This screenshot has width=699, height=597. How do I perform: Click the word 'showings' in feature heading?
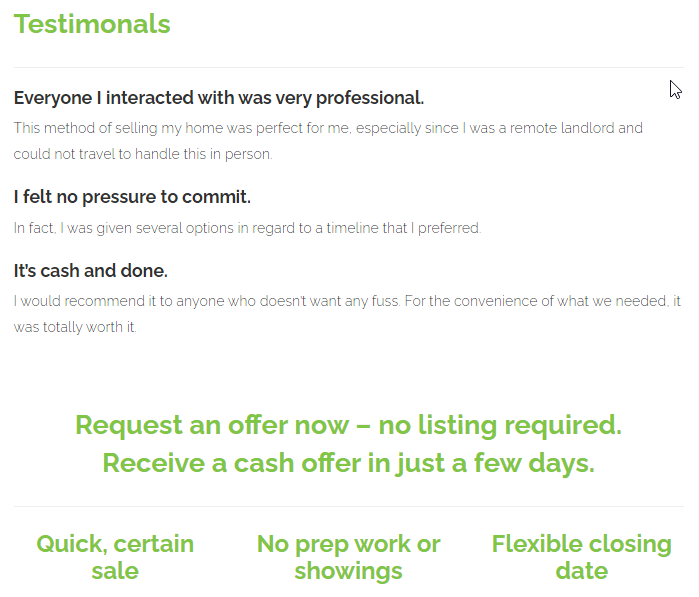click(349, 572)
